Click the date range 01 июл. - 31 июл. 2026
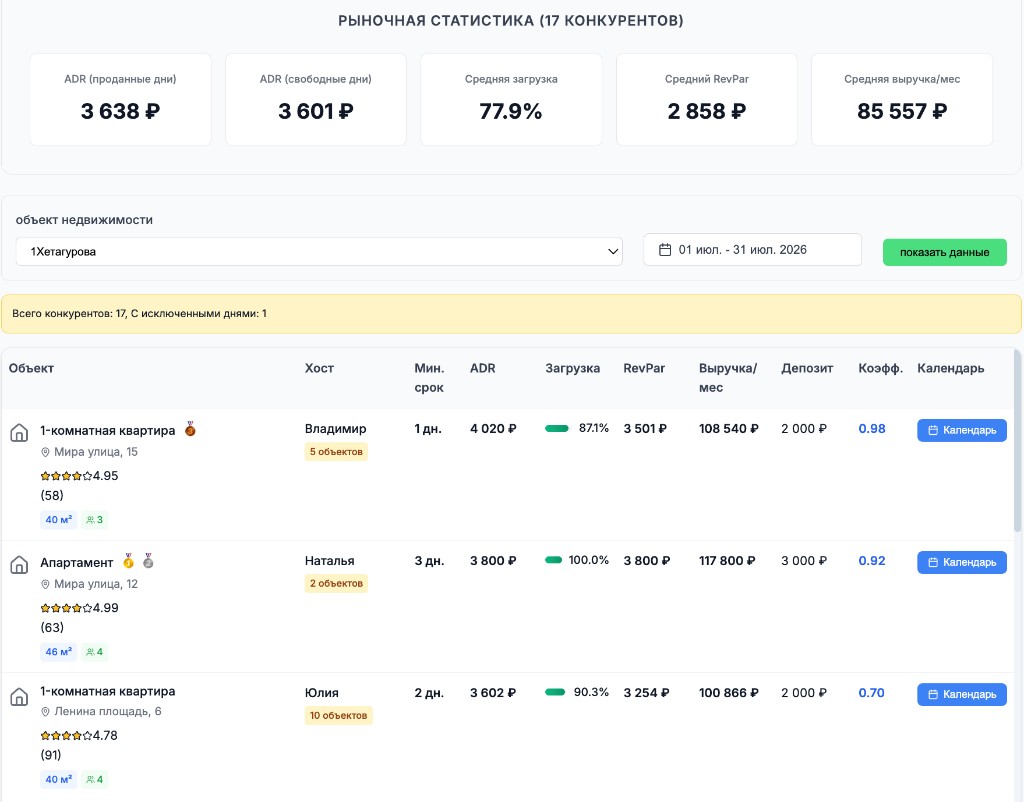 752,249
